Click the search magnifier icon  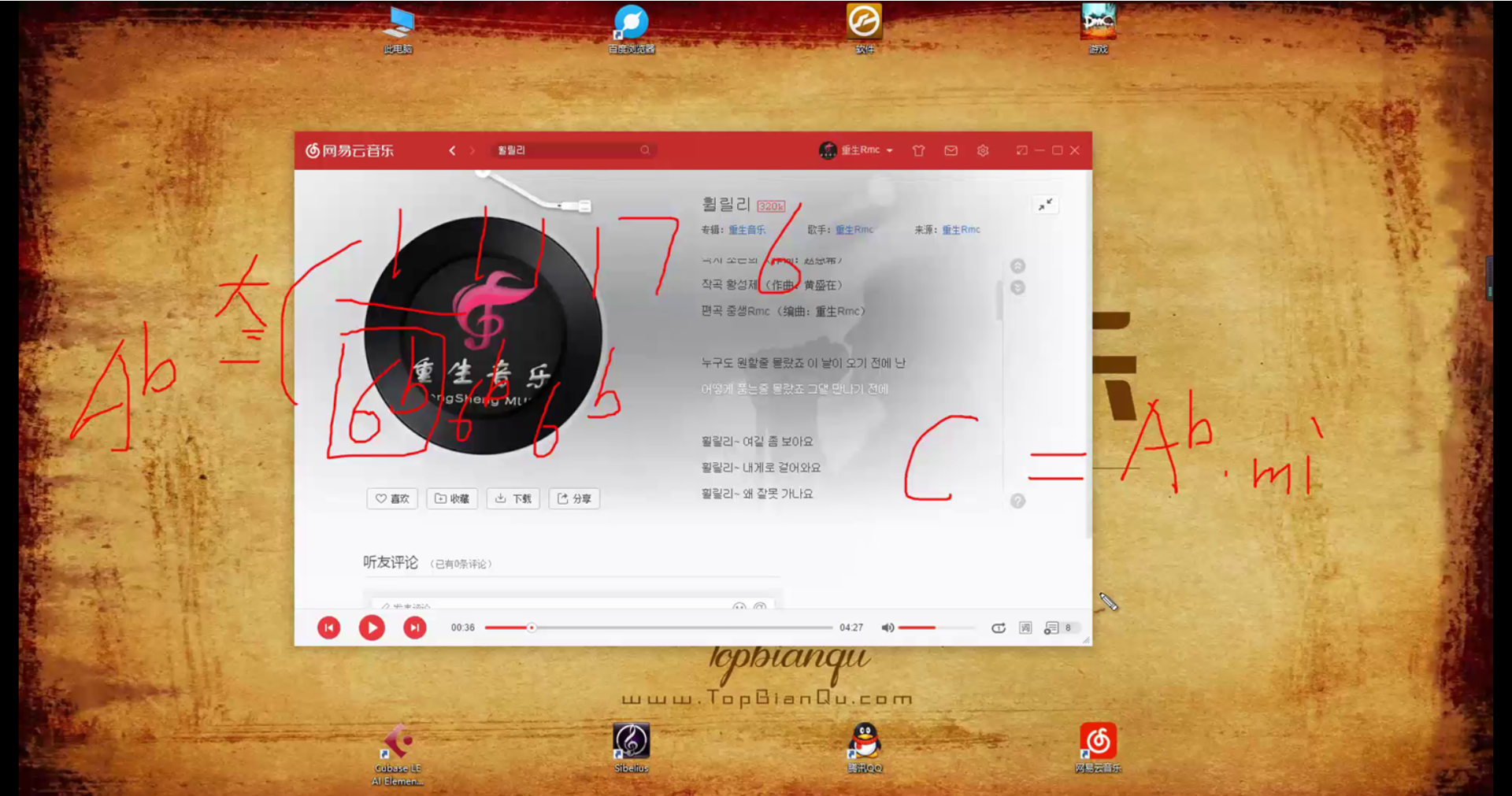coord(645,150)
